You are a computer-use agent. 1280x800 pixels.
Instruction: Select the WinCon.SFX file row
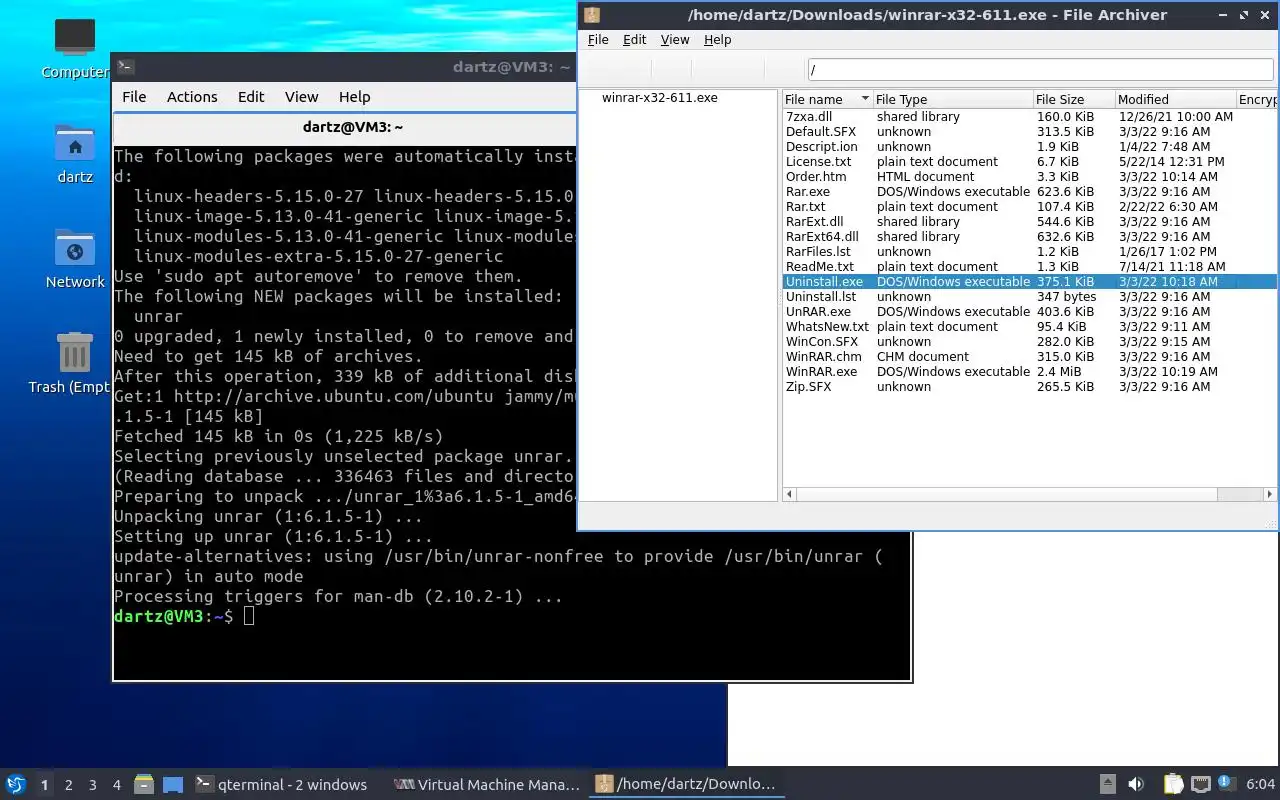(1030, 342)
